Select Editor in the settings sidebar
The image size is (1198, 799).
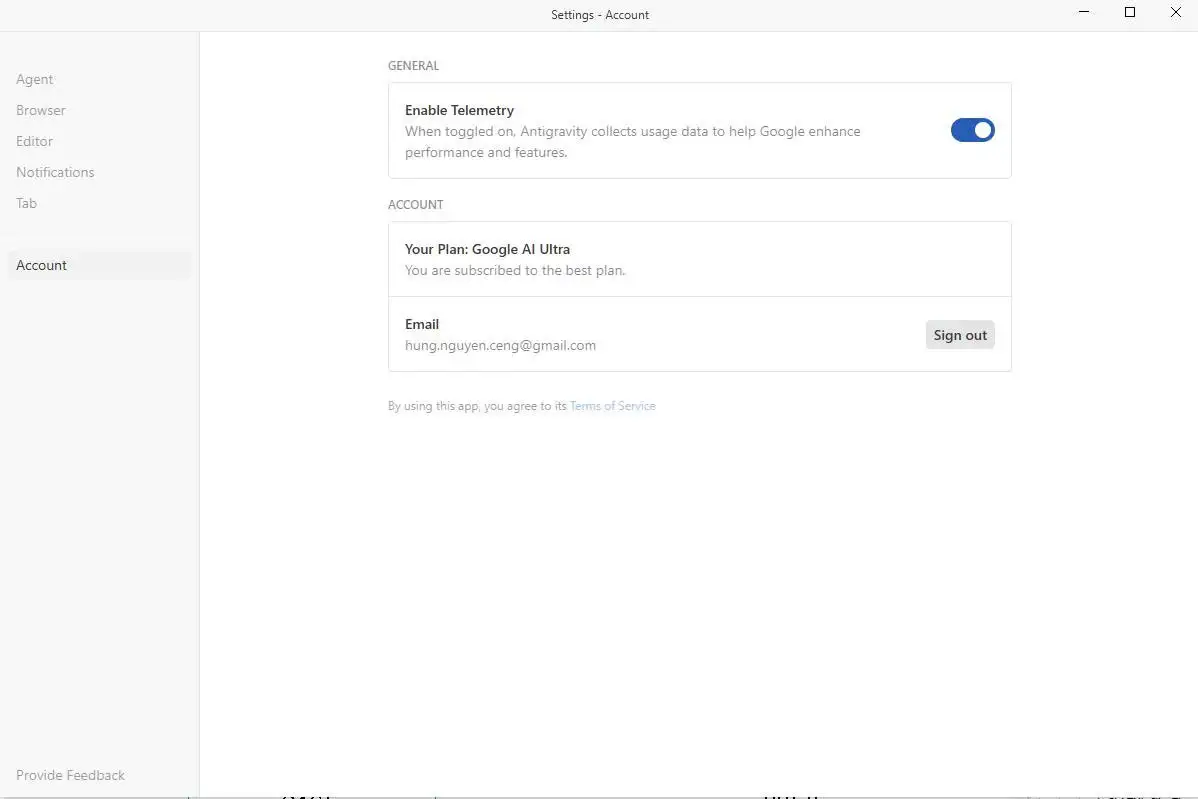click(35, 141)
